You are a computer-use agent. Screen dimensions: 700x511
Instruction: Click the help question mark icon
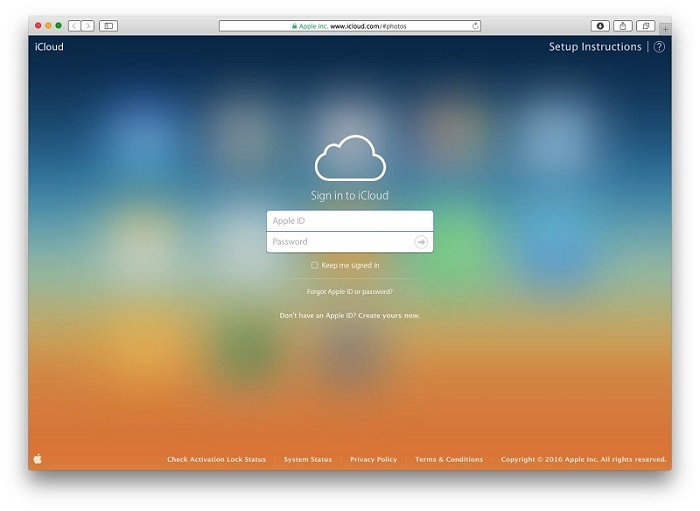pyautogui.click(x=659, y=47)
